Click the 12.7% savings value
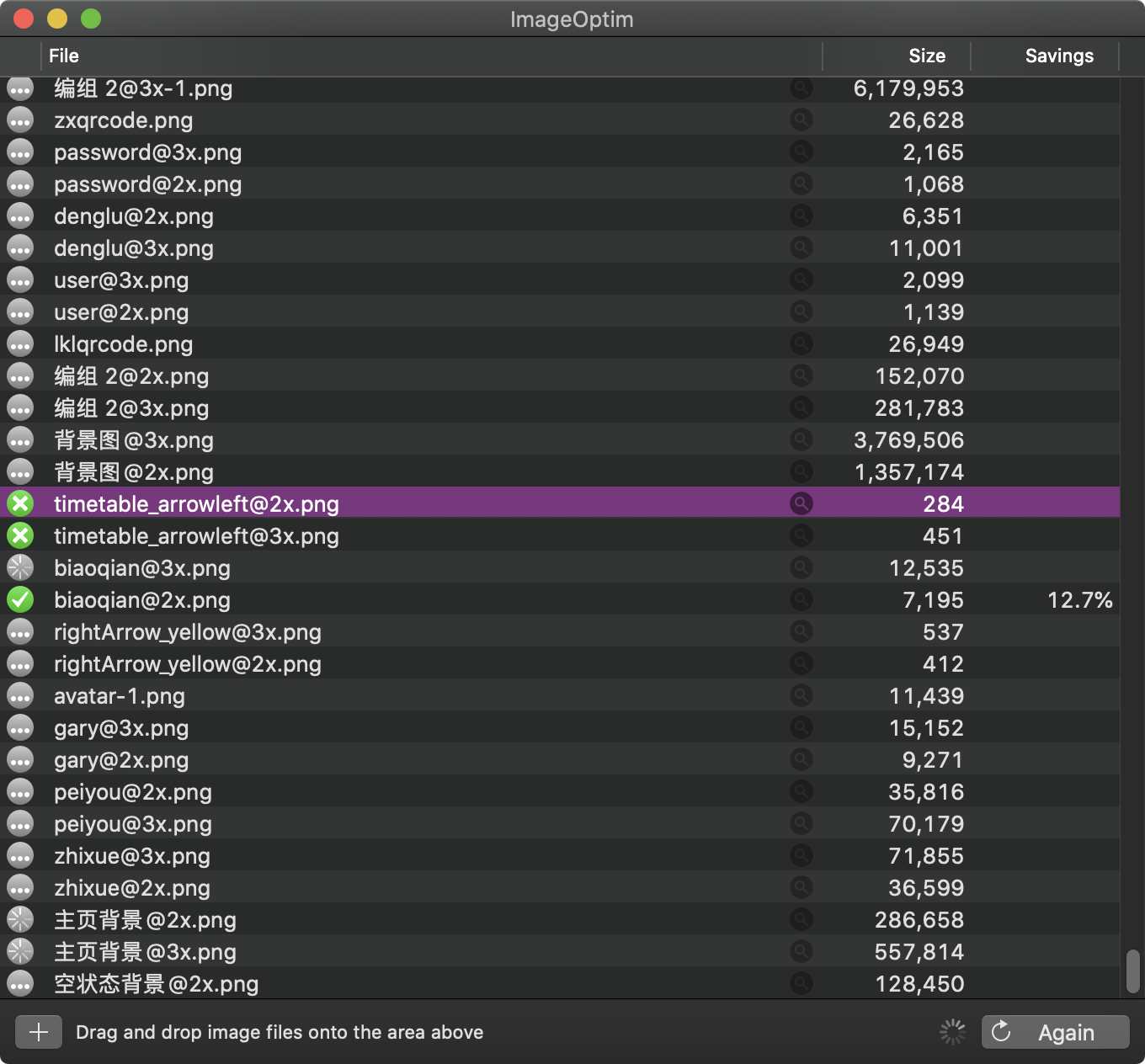The height and width of the screenshot is (1064, 1145). pos(1079,600)
